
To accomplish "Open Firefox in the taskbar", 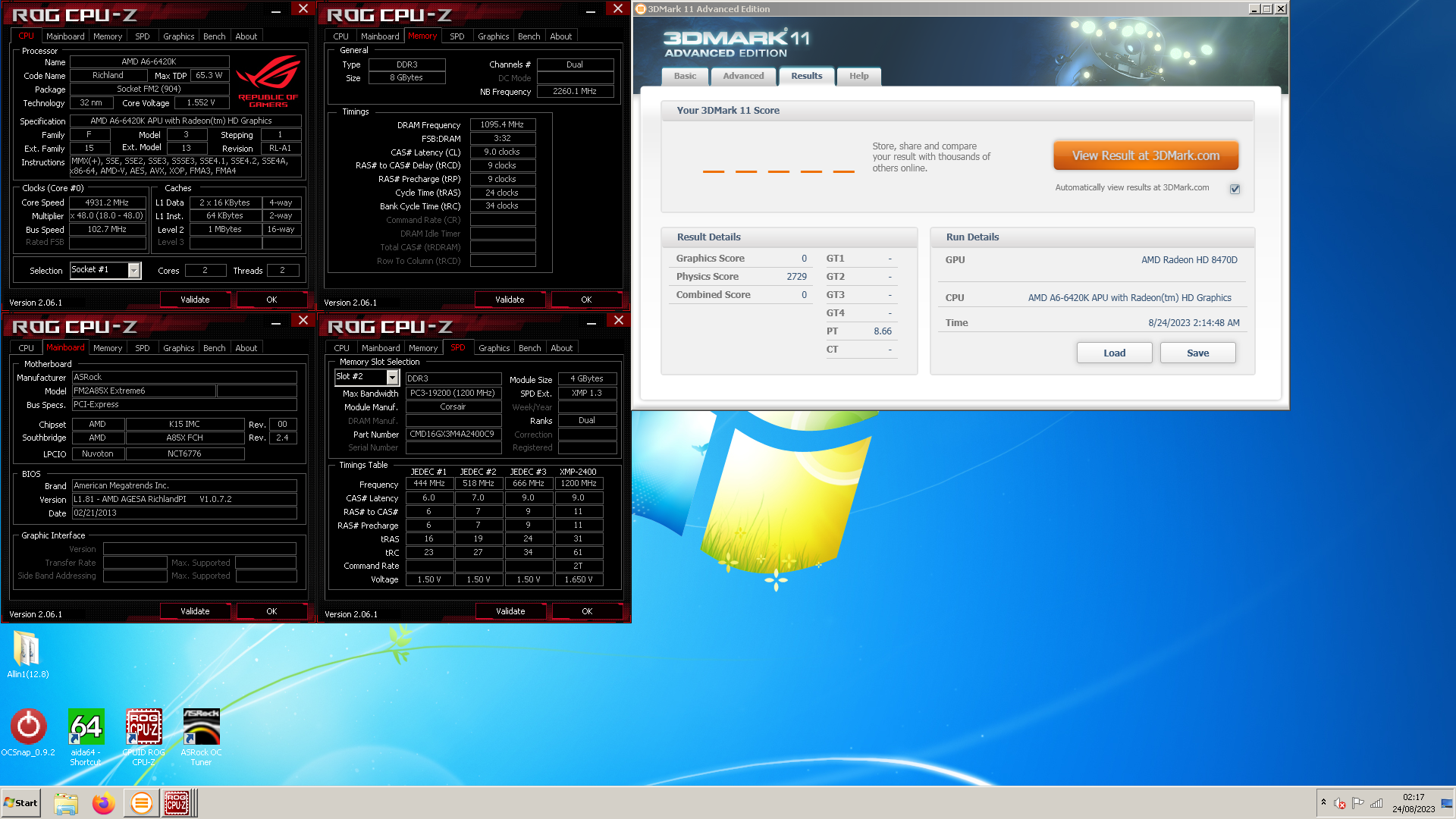I will click(104, 803).
